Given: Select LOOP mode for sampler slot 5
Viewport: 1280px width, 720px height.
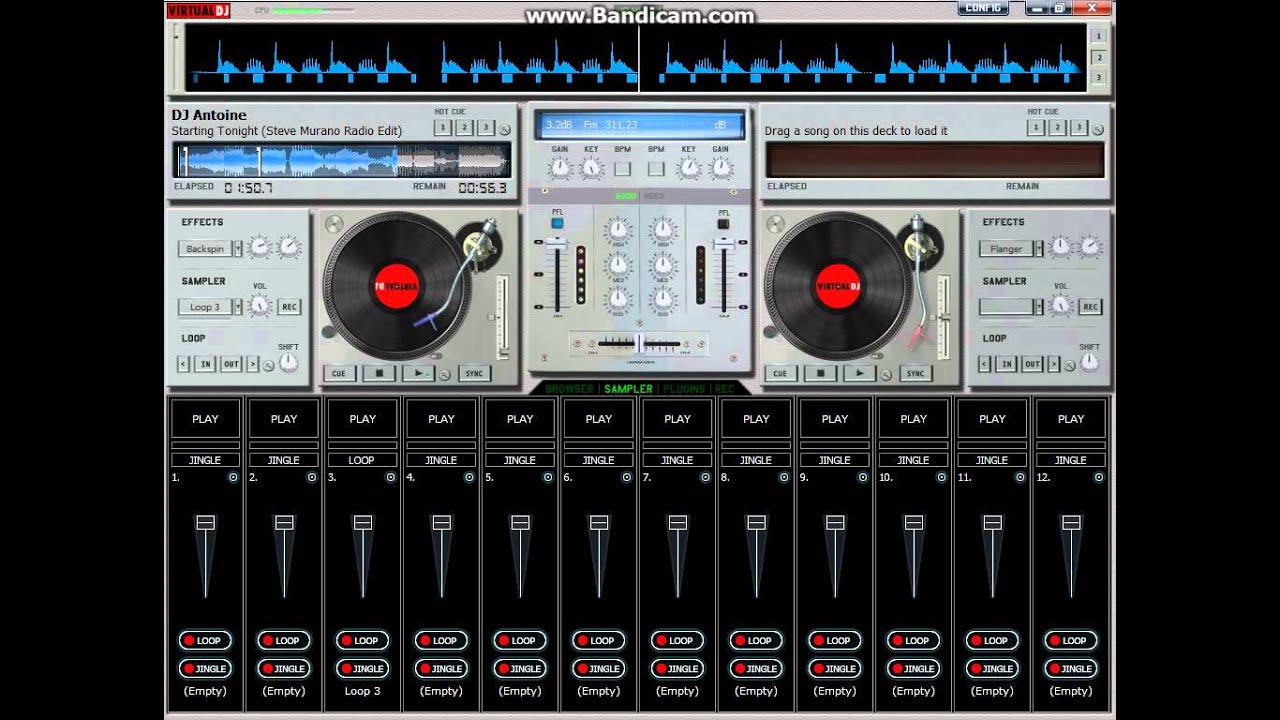Looking at the screenshot, I should pyautogui.click(x=520, y=641).
